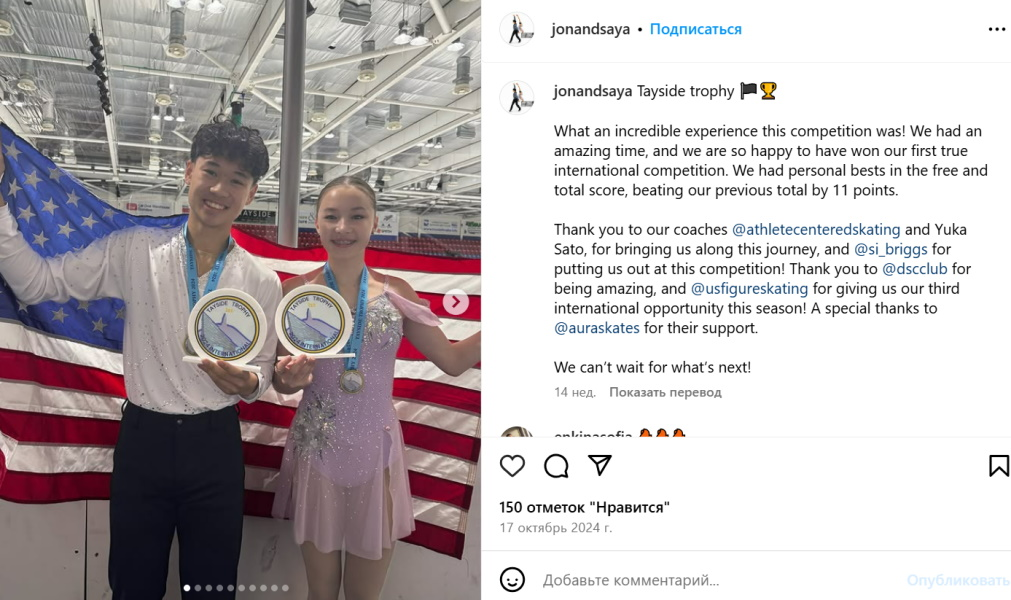Viewport: 1011px width, 600px height.
Task: Open emoji picker smiley icon
Action: pos(513,579)
